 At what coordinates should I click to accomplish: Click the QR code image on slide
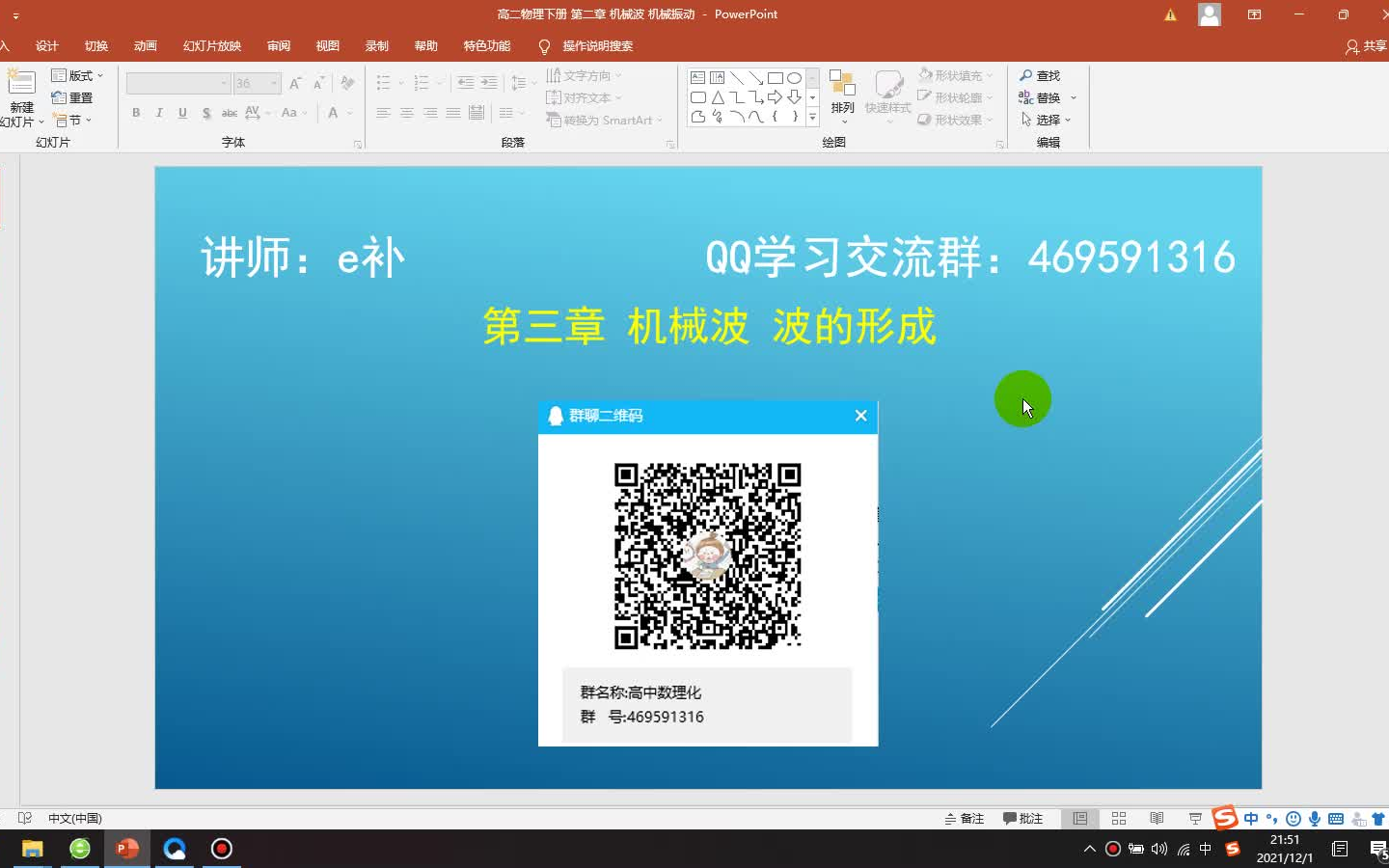(x=708, y=556)
